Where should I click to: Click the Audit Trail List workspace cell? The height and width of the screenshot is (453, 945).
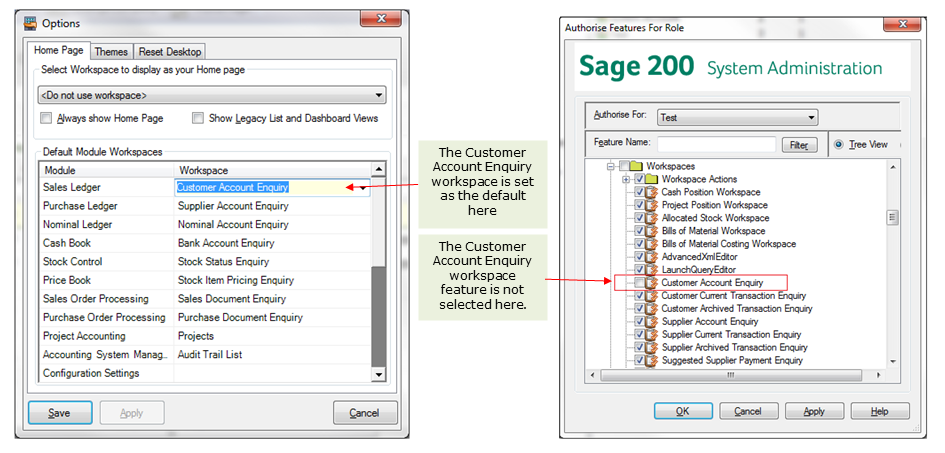272,355
